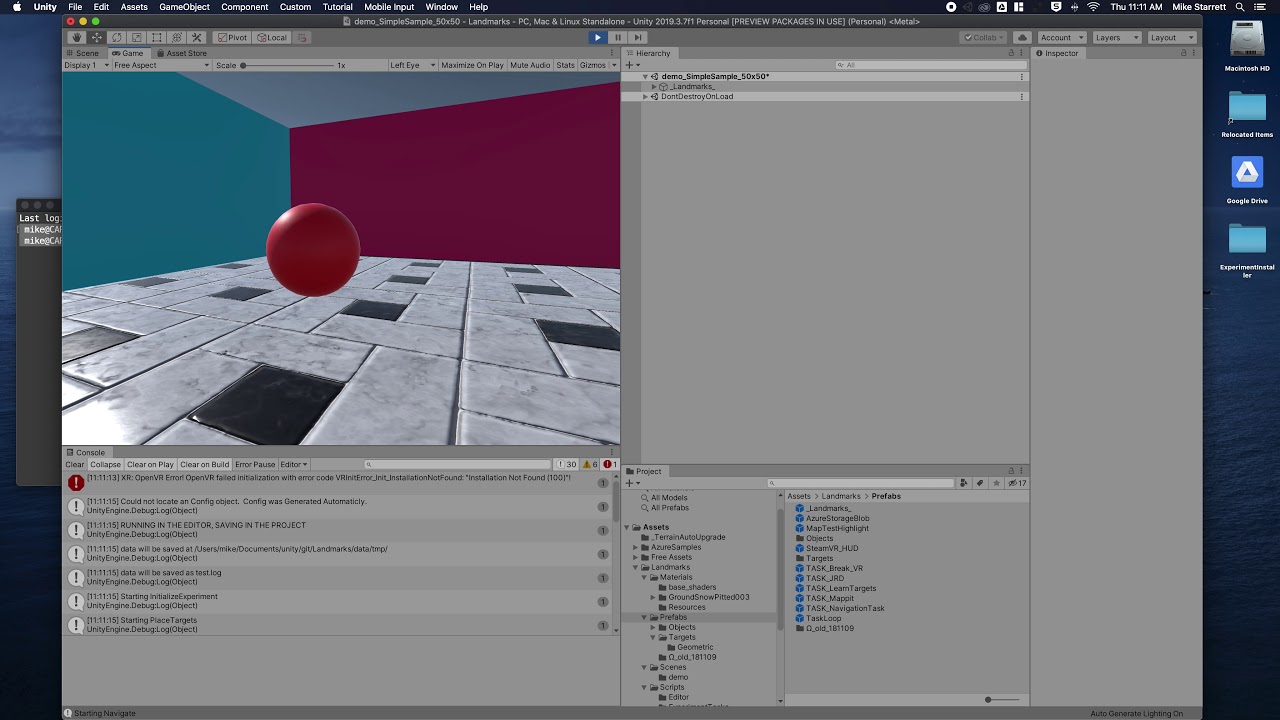Select the Hand tool in the toolbar
The image size is (1280, 720).
77,37
